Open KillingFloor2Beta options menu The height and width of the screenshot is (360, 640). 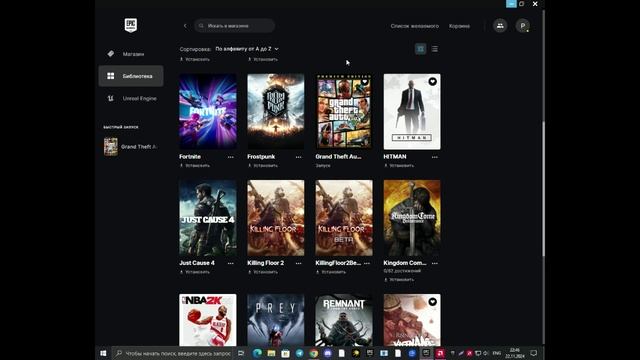pyautogui.click(x=367, y=263)
